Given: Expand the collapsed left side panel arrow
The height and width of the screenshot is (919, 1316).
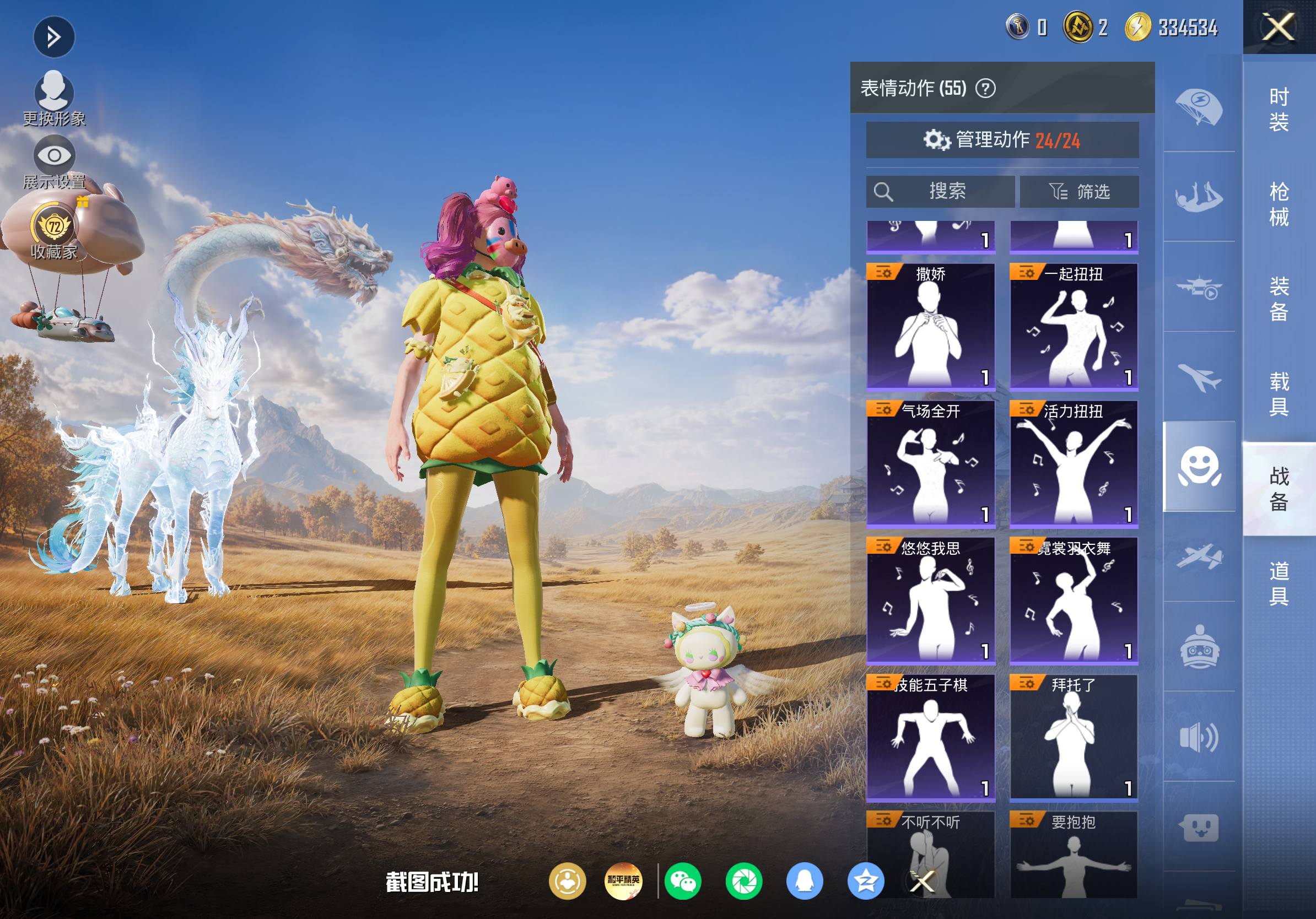Looking at the screenshot, I should pyautogui.click(x=54, y=37).
